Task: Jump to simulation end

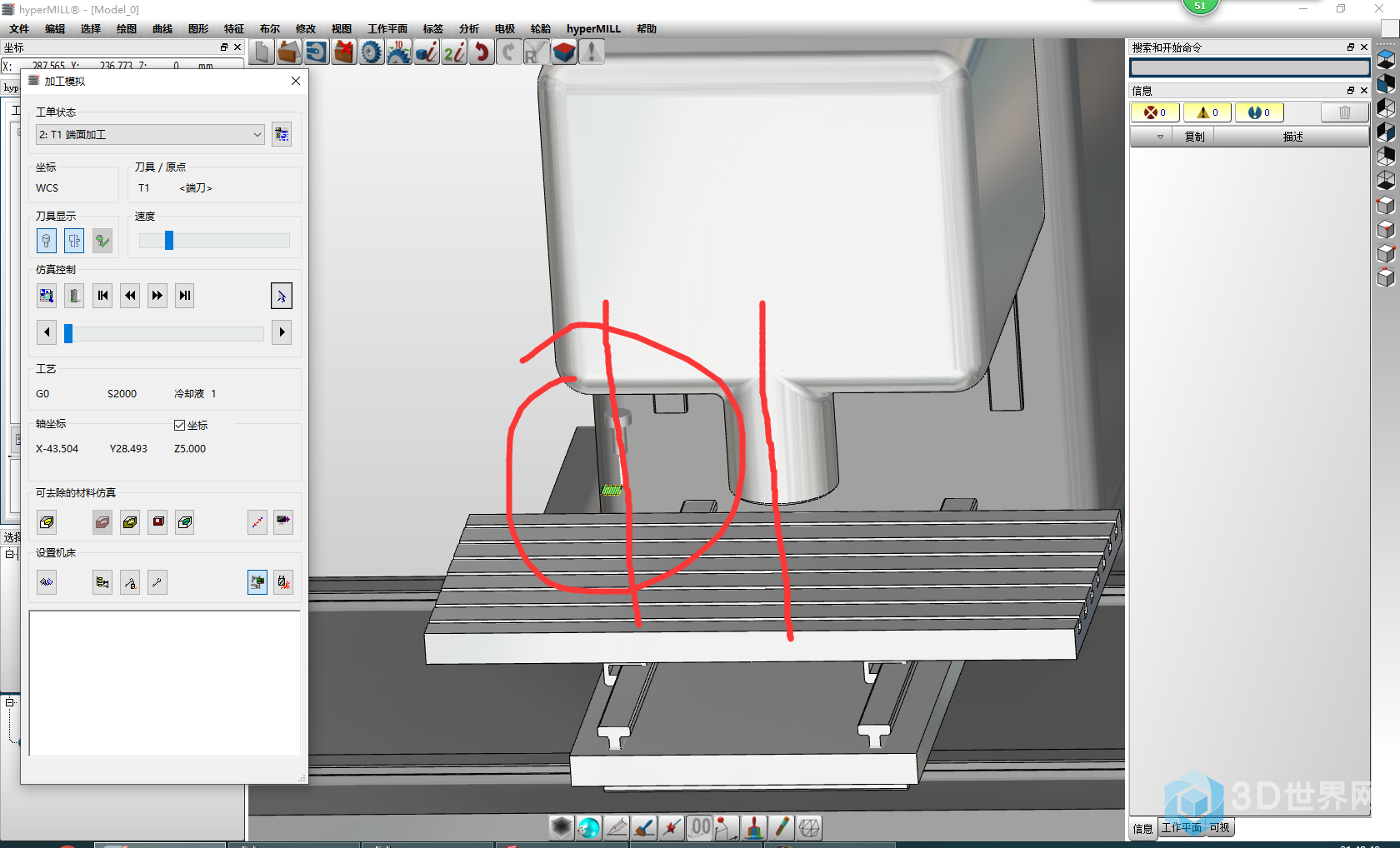Action: tap(185, 296)
